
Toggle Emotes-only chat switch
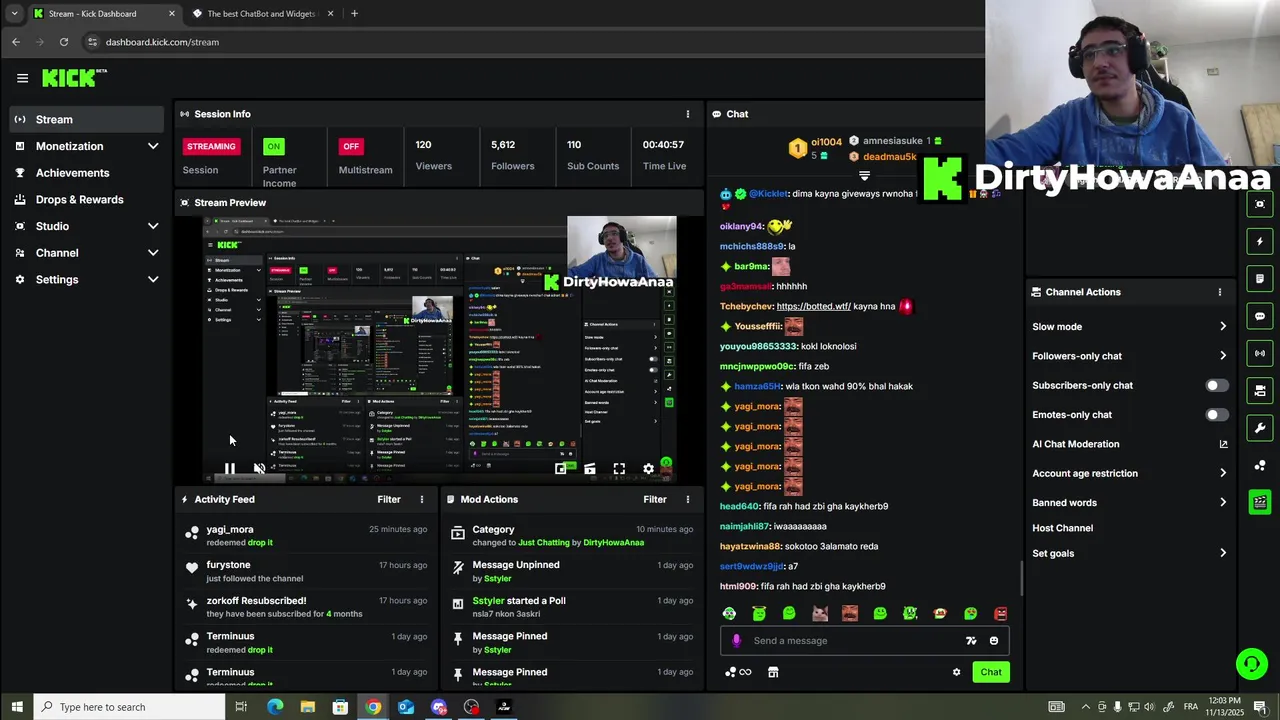[x=1216, y=415]
